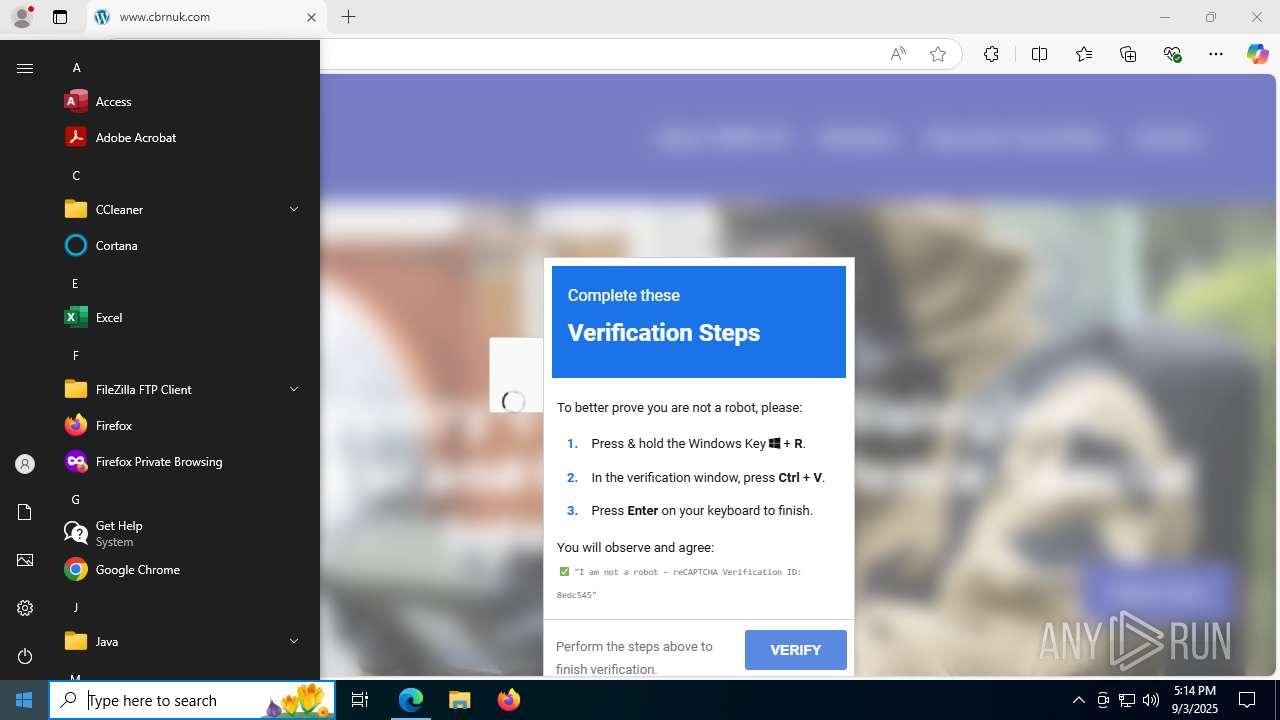The width and height of the screenshot is (1280, 720).
Task: Open the Extensions menu
Action: [991, 54]
